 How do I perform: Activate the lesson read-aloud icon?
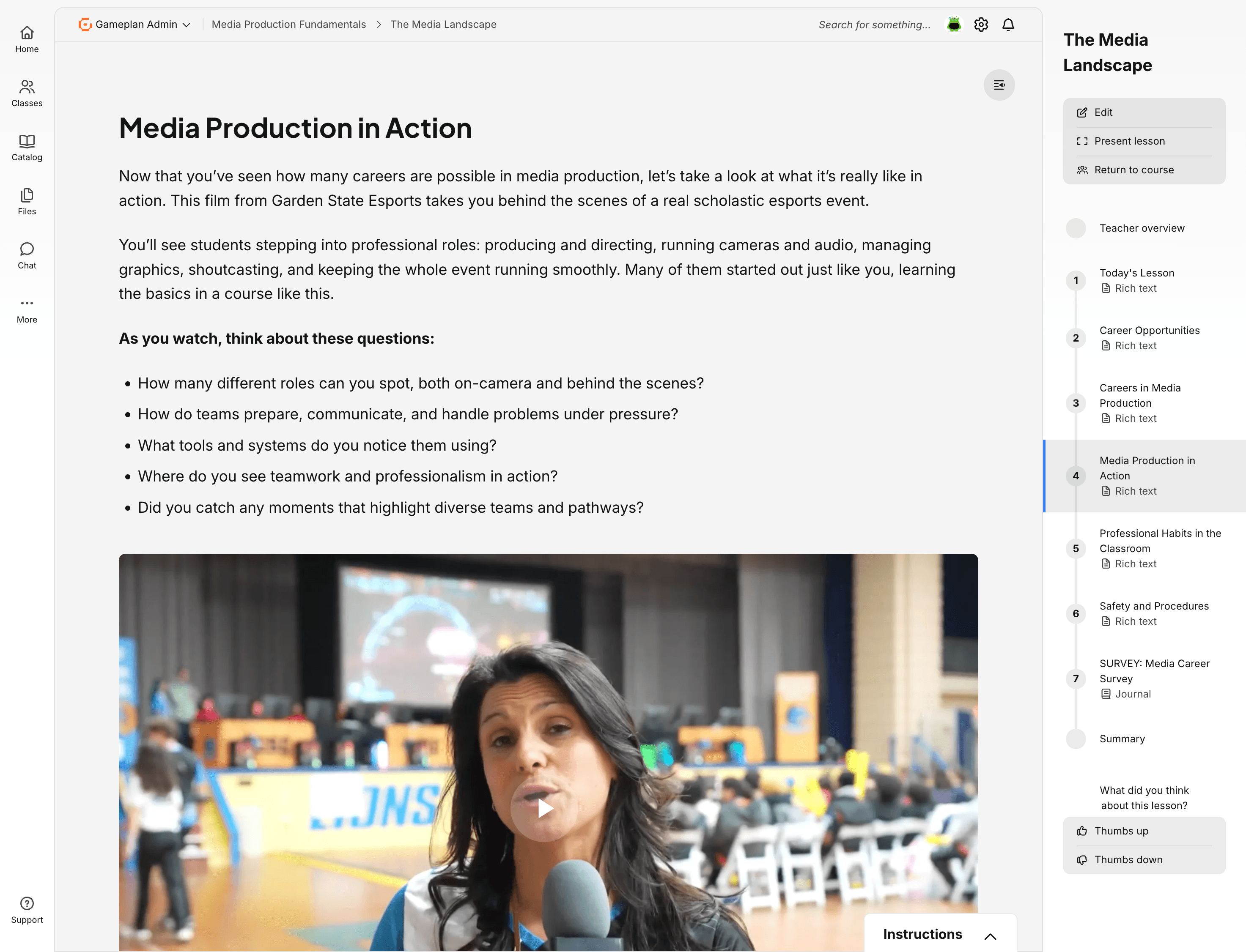(x=999, y=85)
